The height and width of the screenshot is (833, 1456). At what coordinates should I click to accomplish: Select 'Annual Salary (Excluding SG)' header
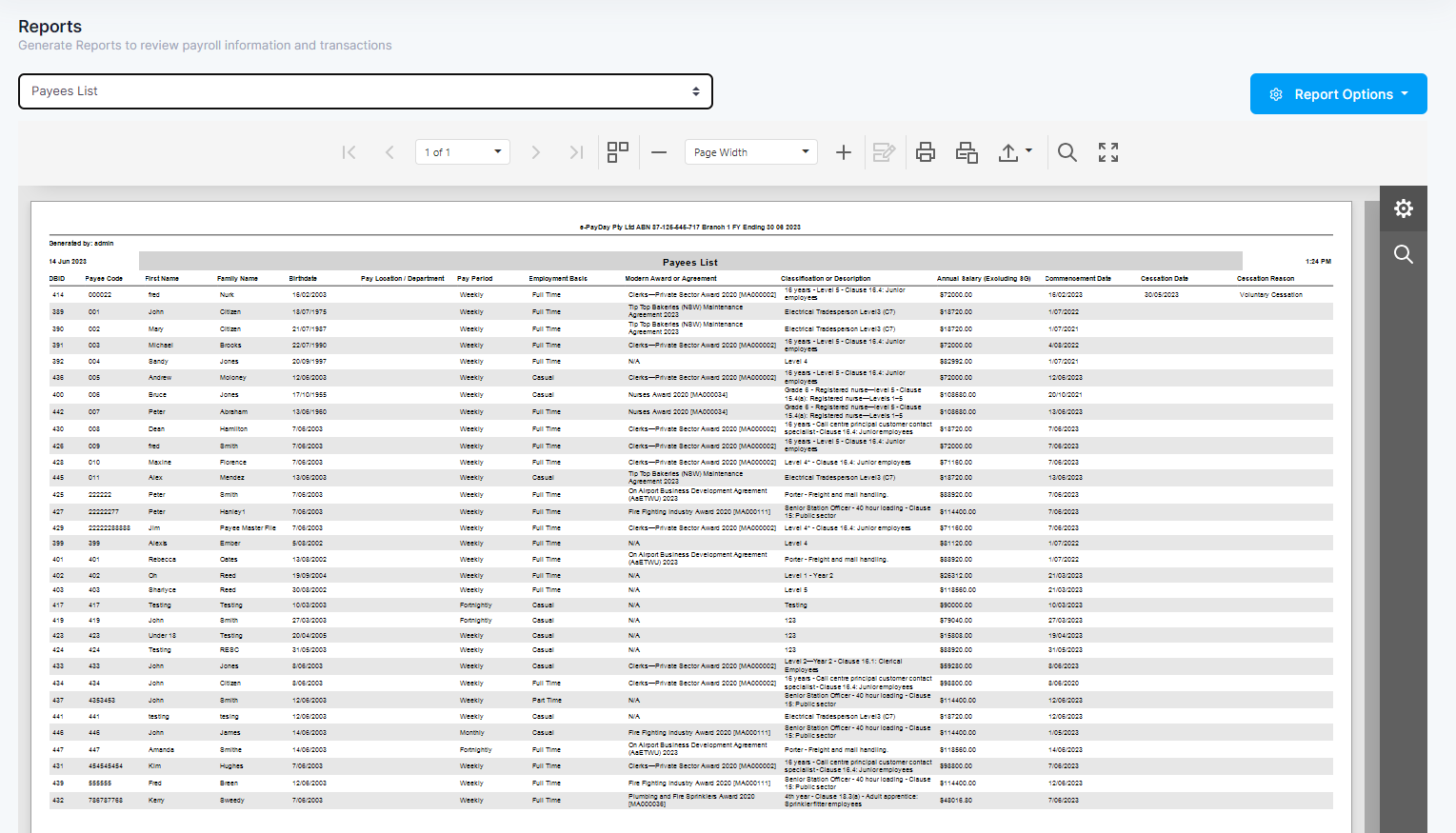point(984,279)
